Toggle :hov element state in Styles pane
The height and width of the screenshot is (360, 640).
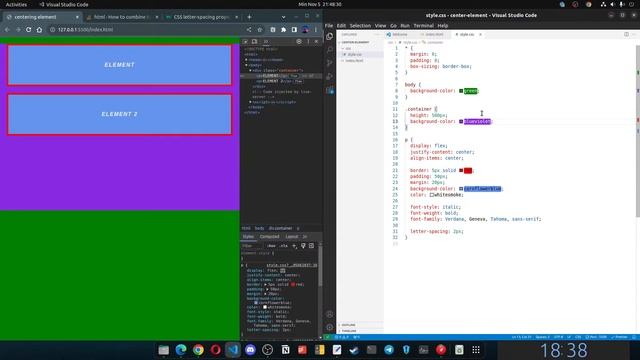tap(271, 246)
